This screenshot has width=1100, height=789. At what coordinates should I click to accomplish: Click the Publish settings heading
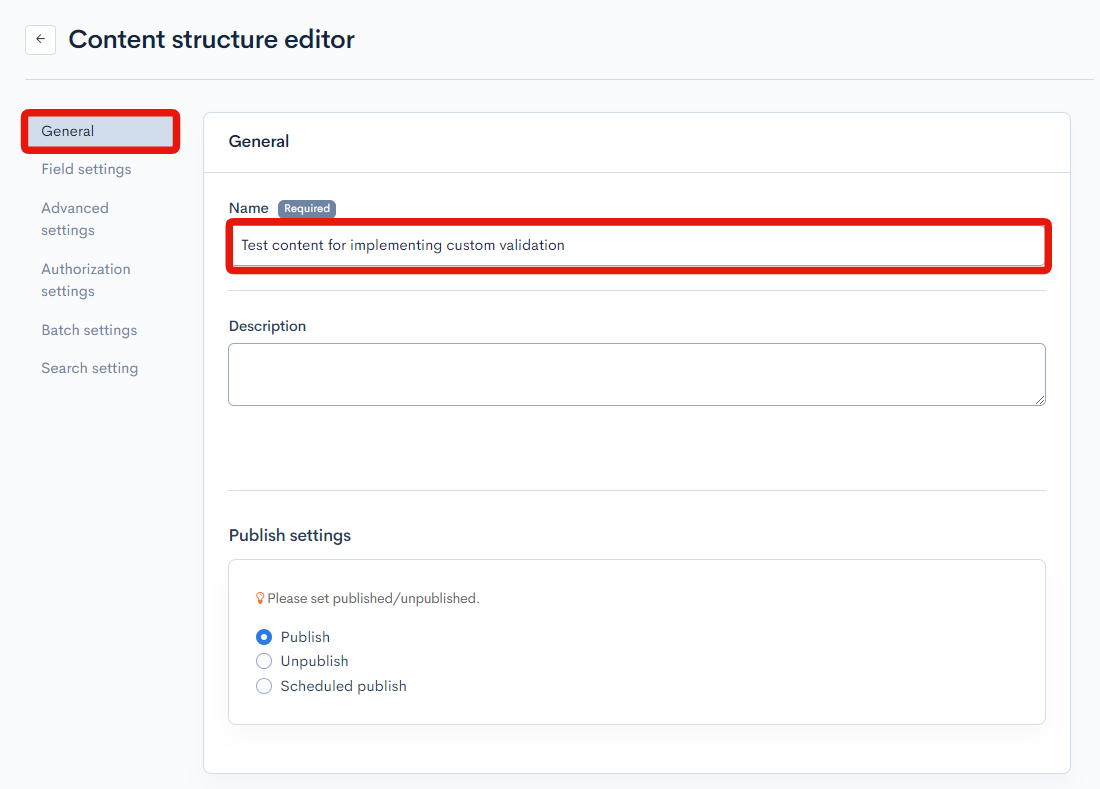point(289,535)
